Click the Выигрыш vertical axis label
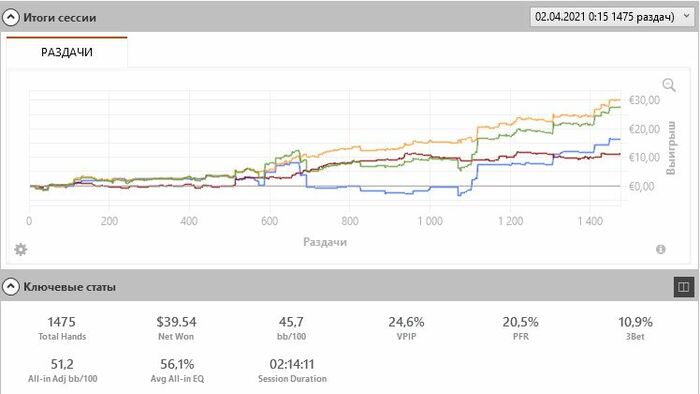 [671, 148]
